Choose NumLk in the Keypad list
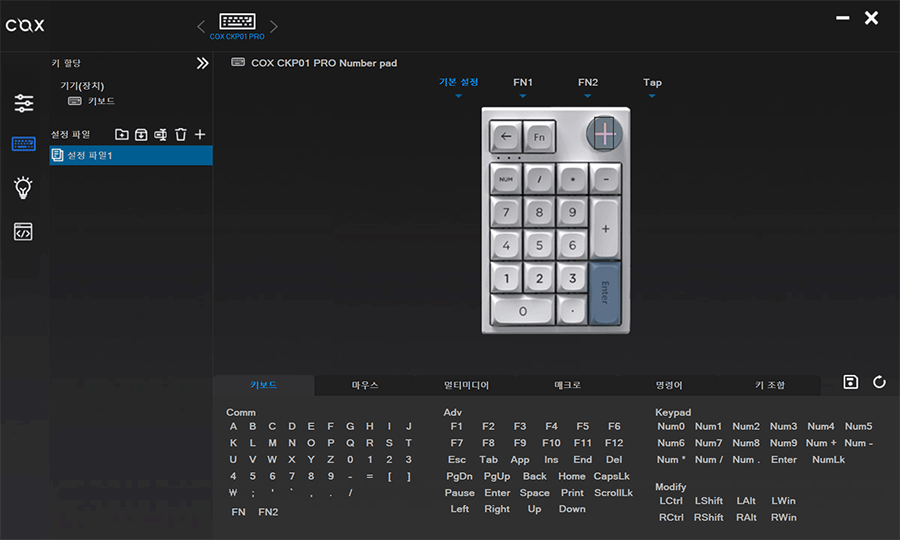 [x=828, y=460]
